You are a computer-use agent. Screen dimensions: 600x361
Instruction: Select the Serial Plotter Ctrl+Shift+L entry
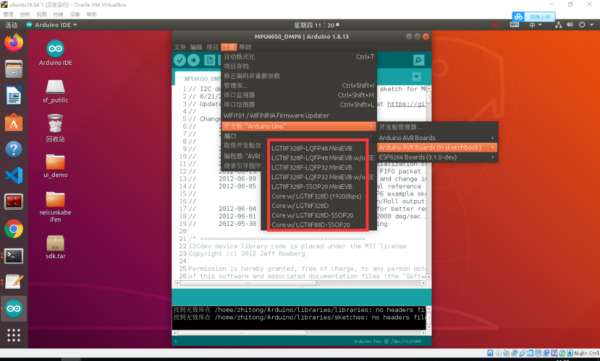pyautogui.click(x=299, y=105)
